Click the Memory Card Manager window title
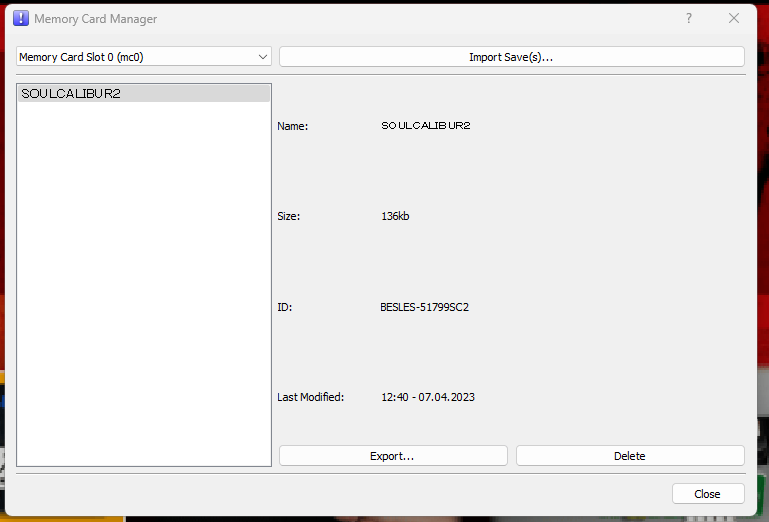Screen dimensions: 769x522 [95, 19]
